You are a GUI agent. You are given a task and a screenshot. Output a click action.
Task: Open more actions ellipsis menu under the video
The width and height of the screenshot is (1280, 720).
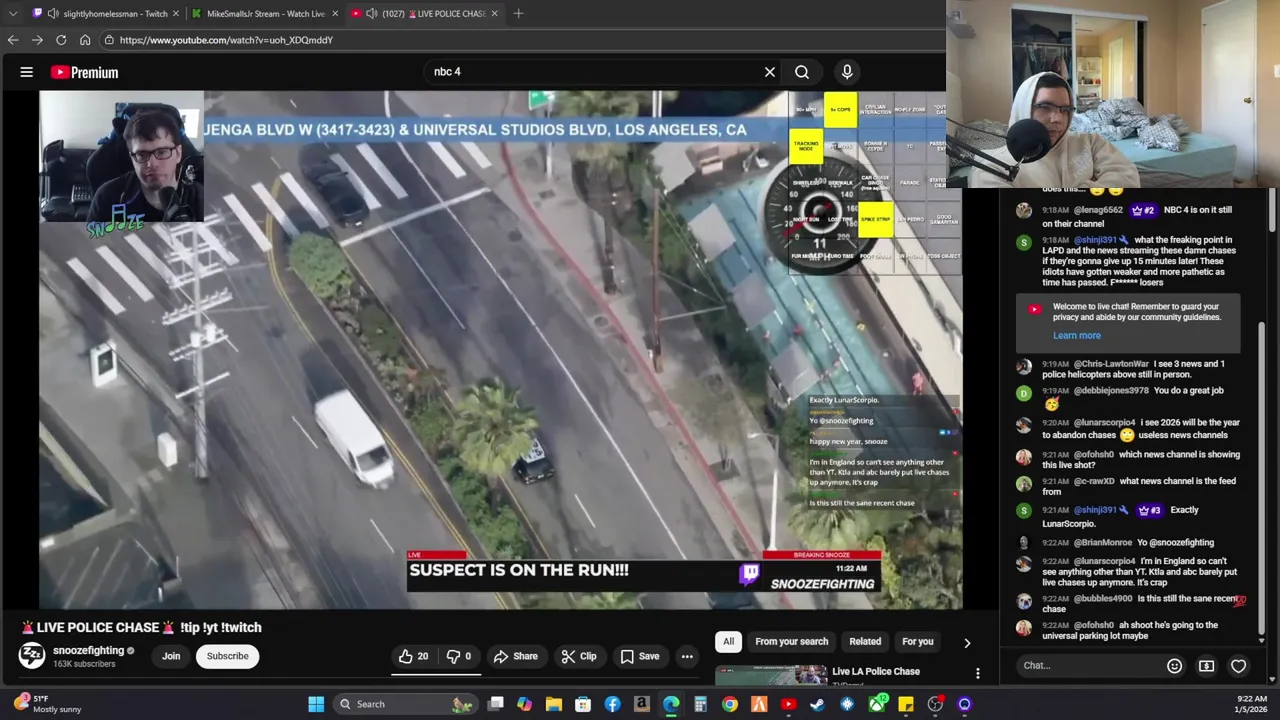(x=687, y=656)
